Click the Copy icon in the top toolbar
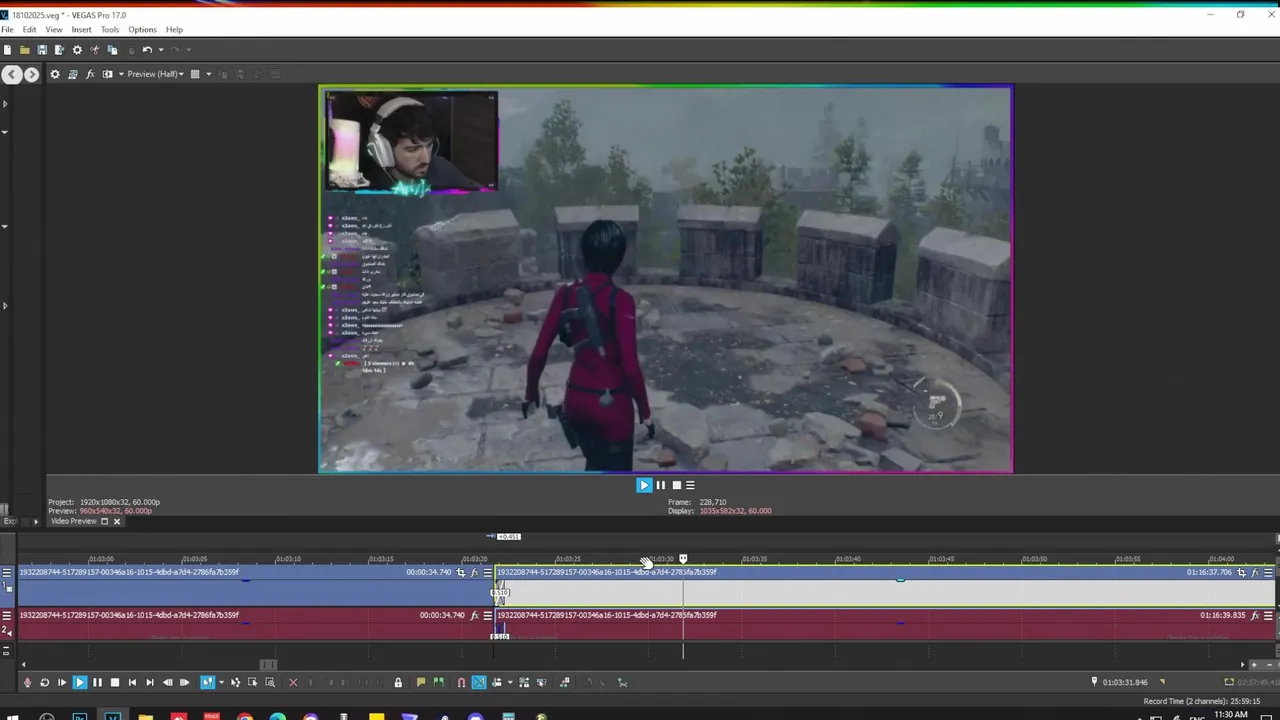 coord(112,50)
